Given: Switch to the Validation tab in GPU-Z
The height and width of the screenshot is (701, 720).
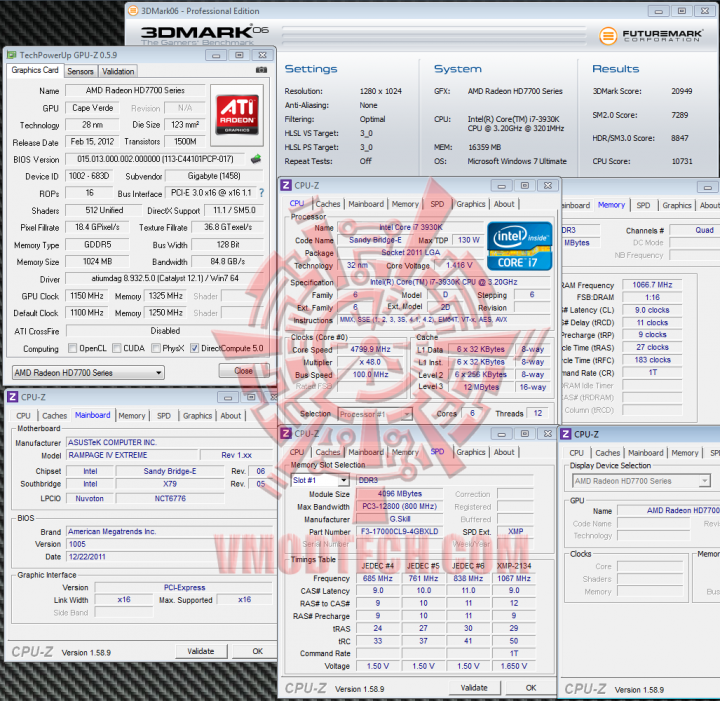Looking at the screenshot, I should pyautogui.click(x=118, y=71).
